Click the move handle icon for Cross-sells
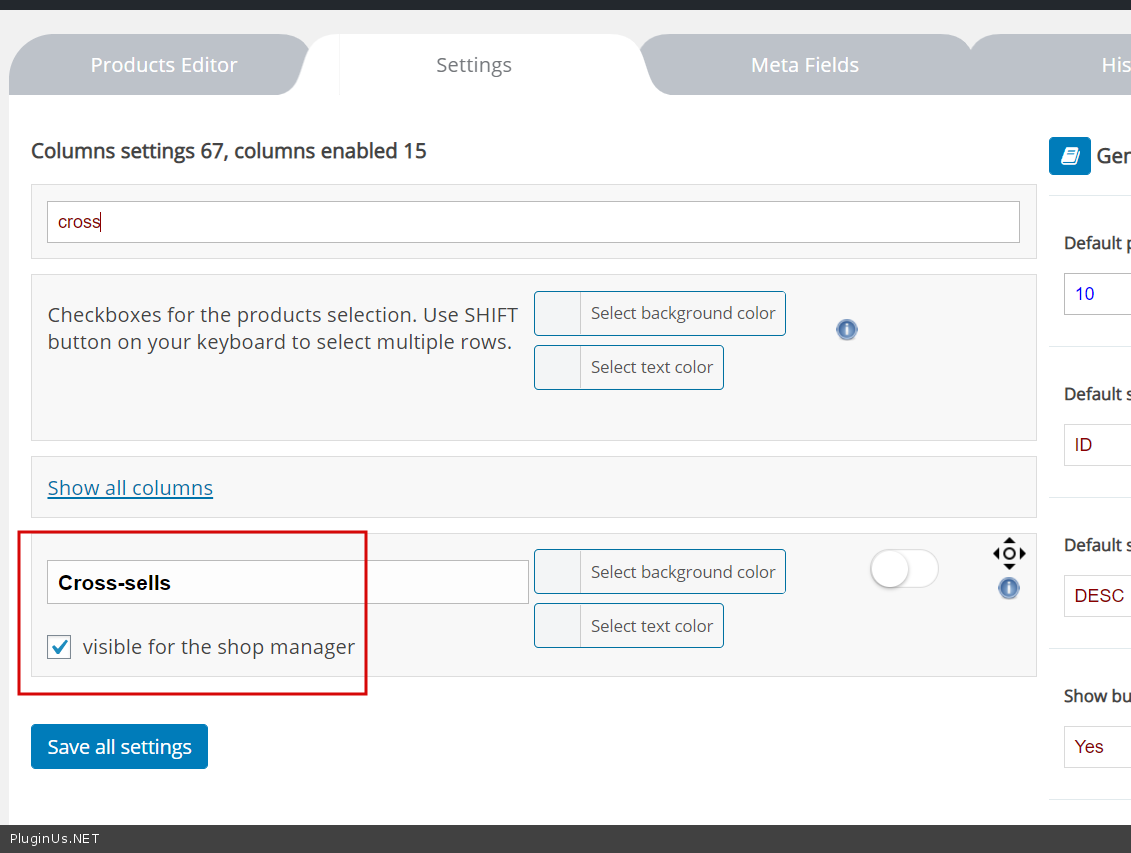1131x853 pixels. click(x=1009, y=553)
